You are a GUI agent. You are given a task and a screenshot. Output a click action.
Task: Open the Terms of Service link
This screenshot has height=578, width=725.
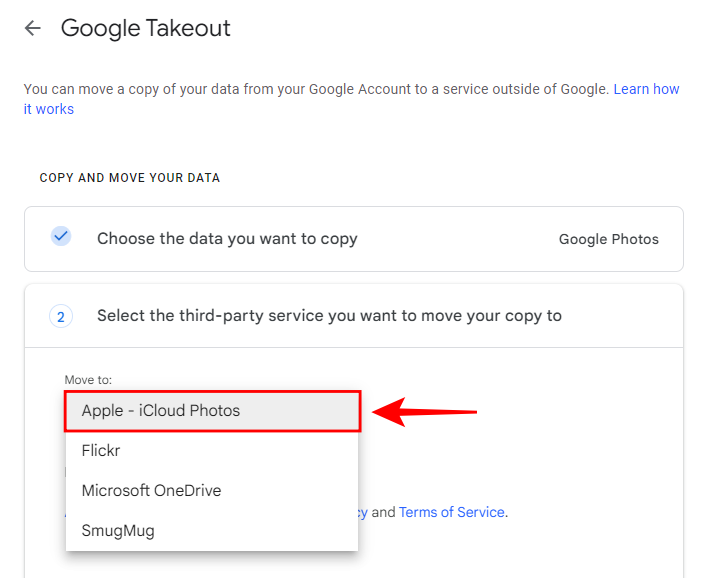tap(451, 512)
